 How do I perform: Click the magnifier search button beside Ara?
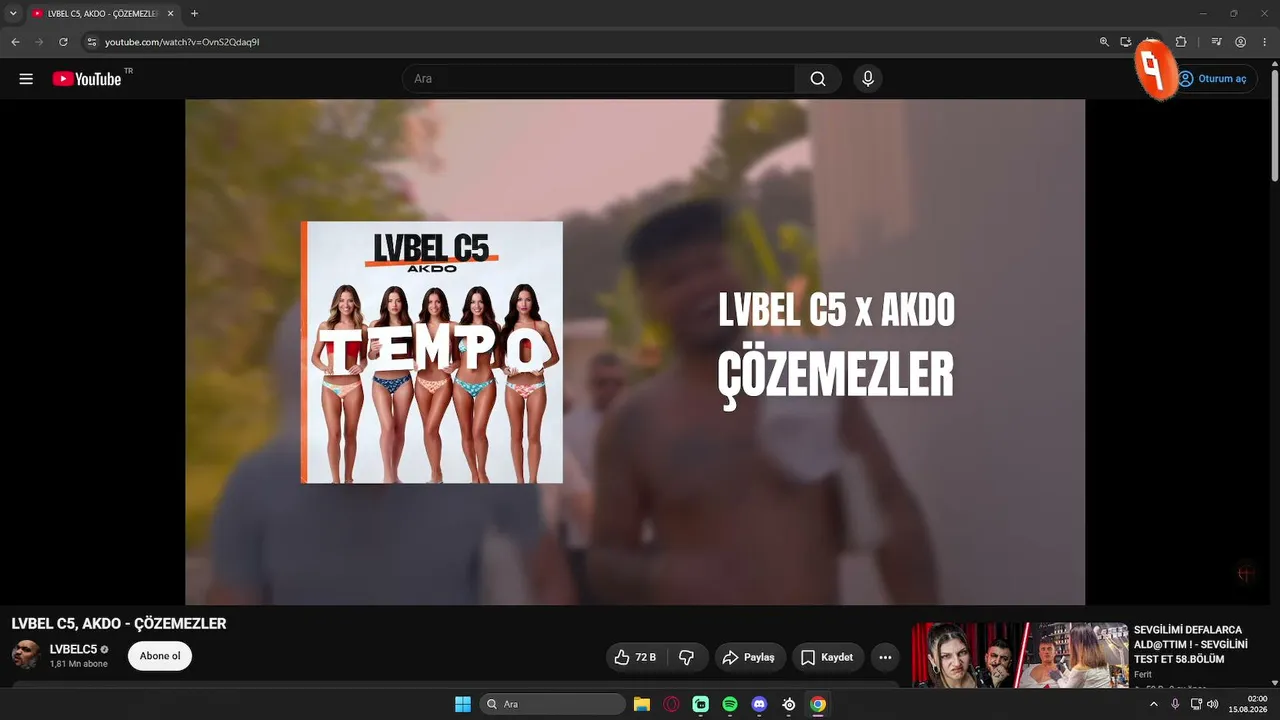click(x=818, y=79)
